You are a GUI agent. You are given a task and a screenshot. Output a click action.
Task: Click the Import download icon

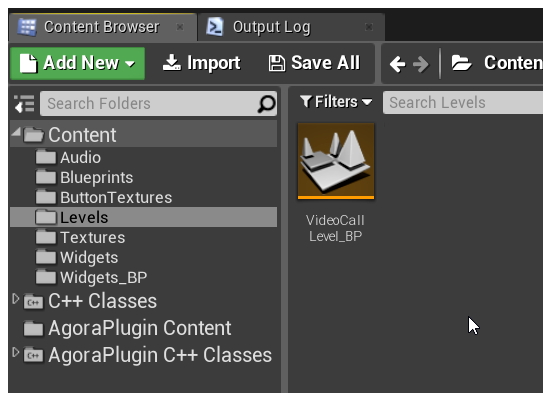(x=172, y=63)
